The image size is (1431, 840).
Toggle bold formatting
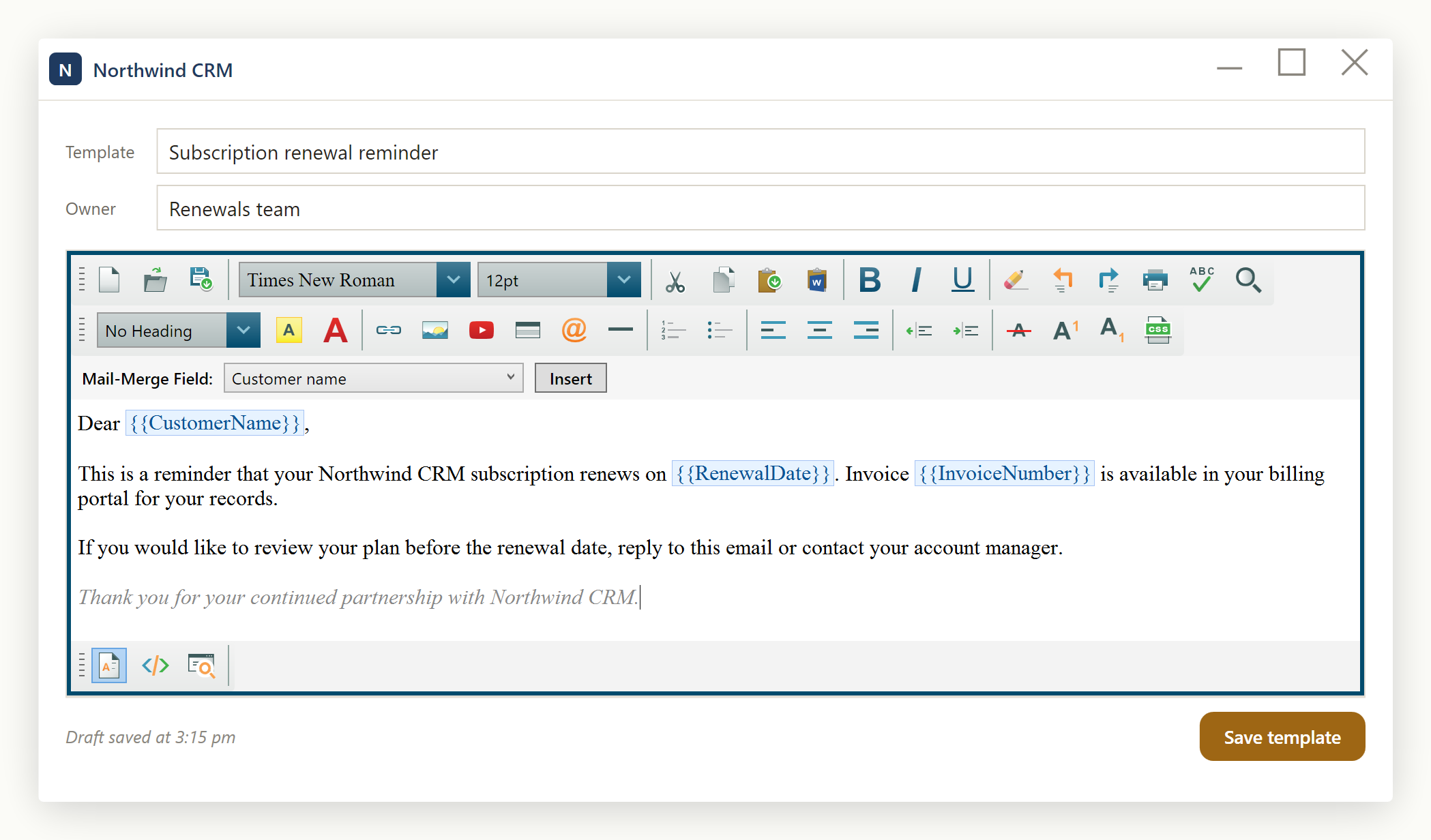coord(870,280)
